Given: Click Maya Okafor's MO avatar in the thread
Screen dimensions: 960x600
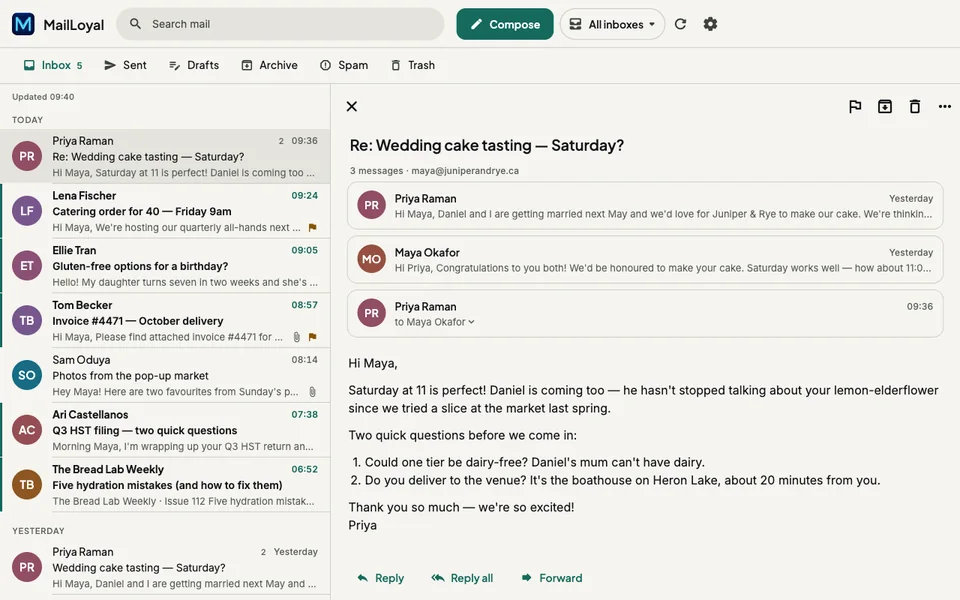Looking at the screenshot, I should click(372, 259).
